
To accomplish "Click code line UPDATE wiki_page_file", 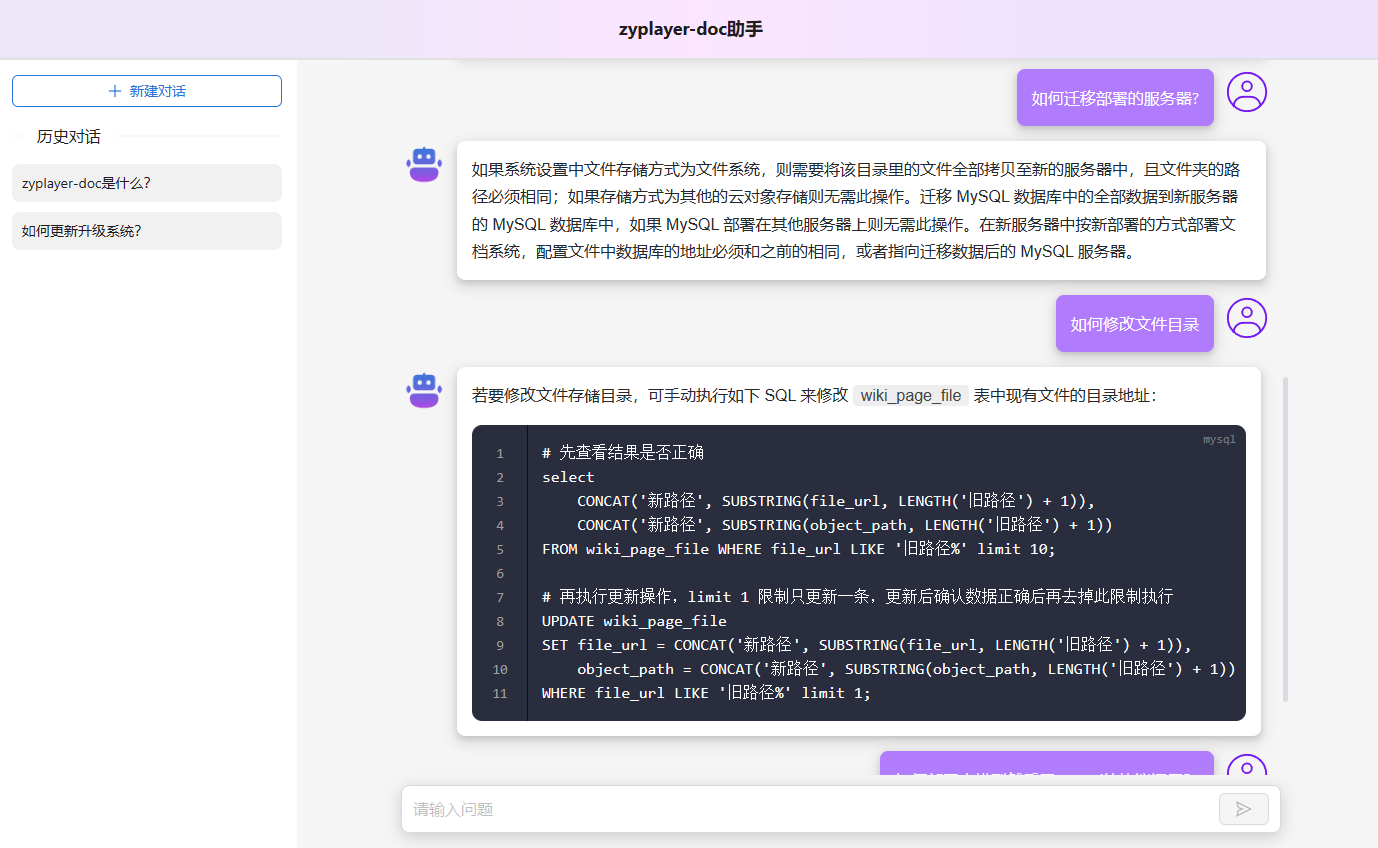I will (x=634, y=621).
